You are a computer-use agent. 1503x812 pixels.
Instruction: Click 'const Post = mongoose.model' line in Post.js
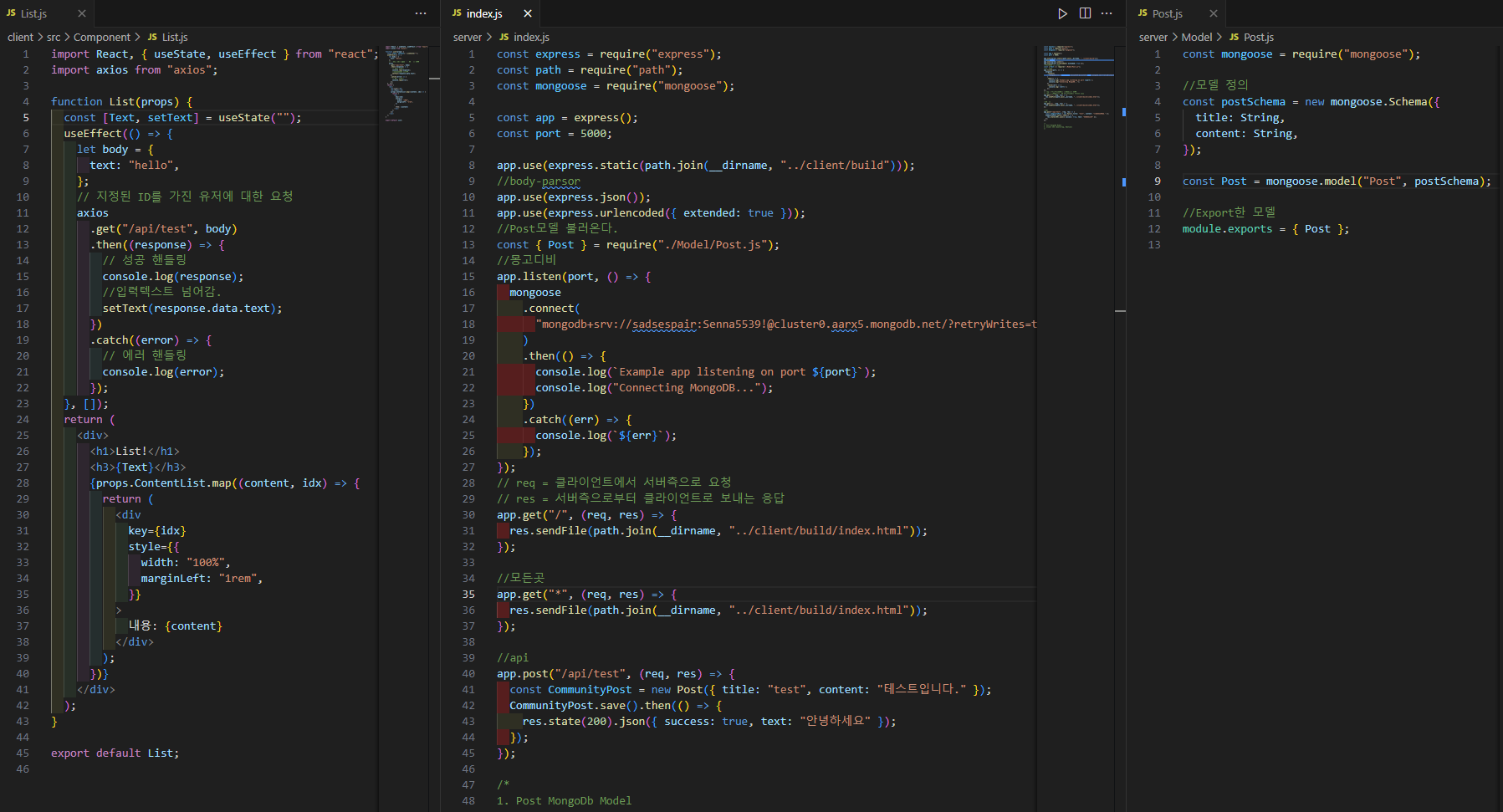pos(1337,181)
